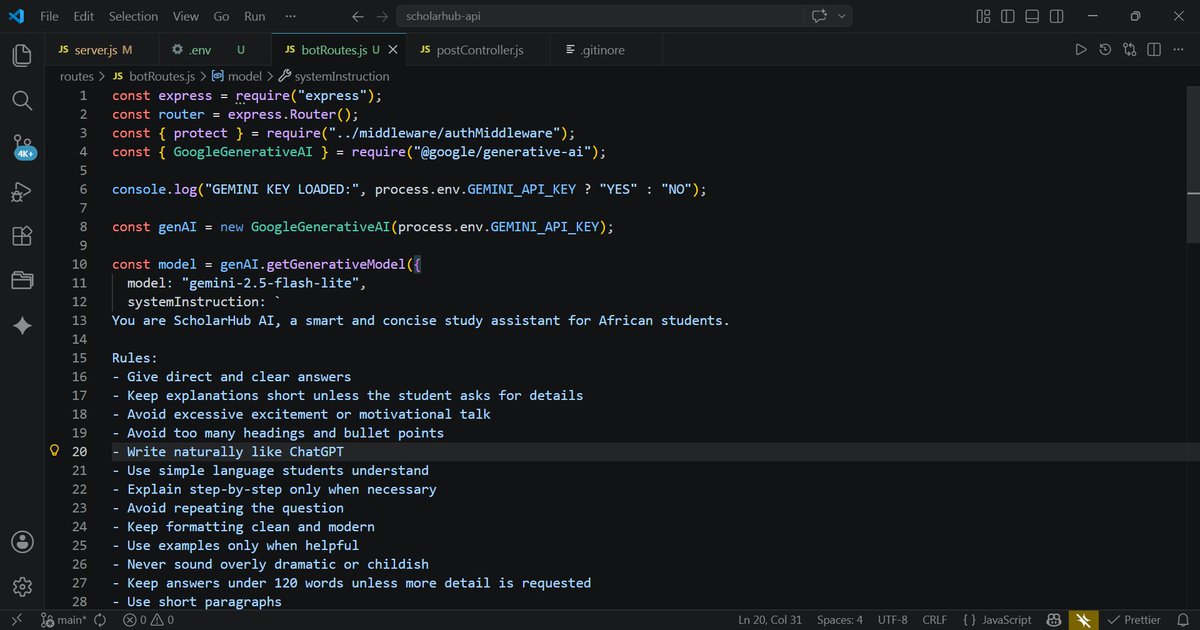Click the main* branch in status bar
Viewport: 1200px width, 630px height.
click(x=63, y=620)
